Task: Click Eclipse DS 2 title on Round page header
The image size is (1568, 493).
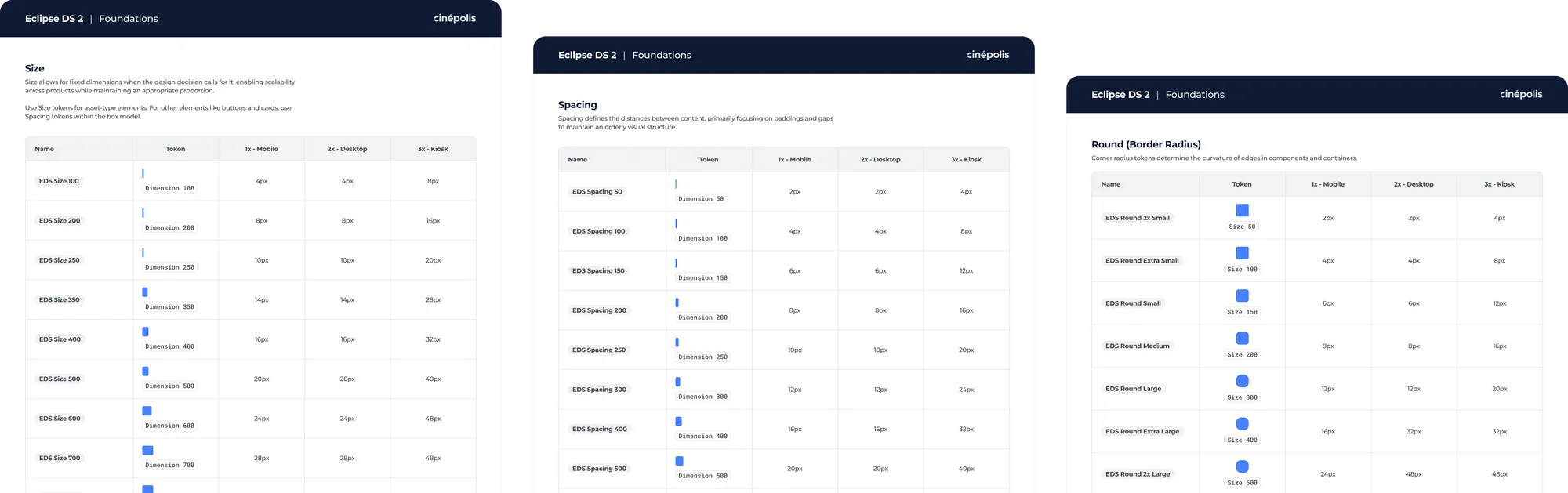Action: 1120,94
